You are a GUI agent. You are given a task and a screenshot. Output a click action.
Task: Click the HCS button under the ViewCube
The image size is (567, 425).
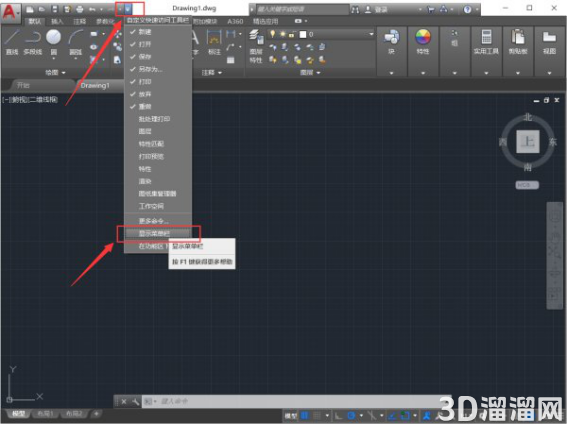[x=527, y=185]
